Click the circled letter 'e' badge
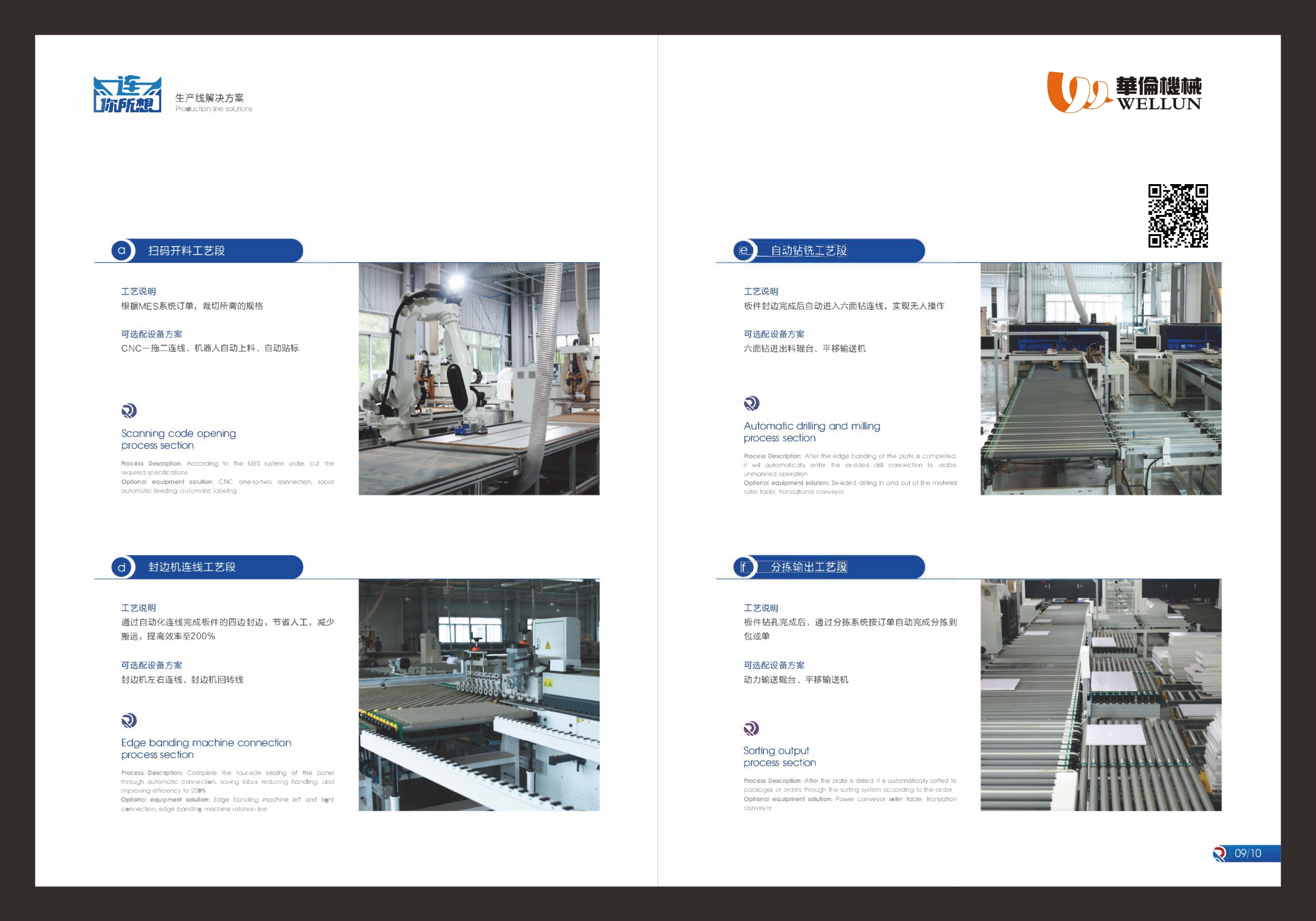The height and width of the screenshot is (921, 1316). [743, 250]
